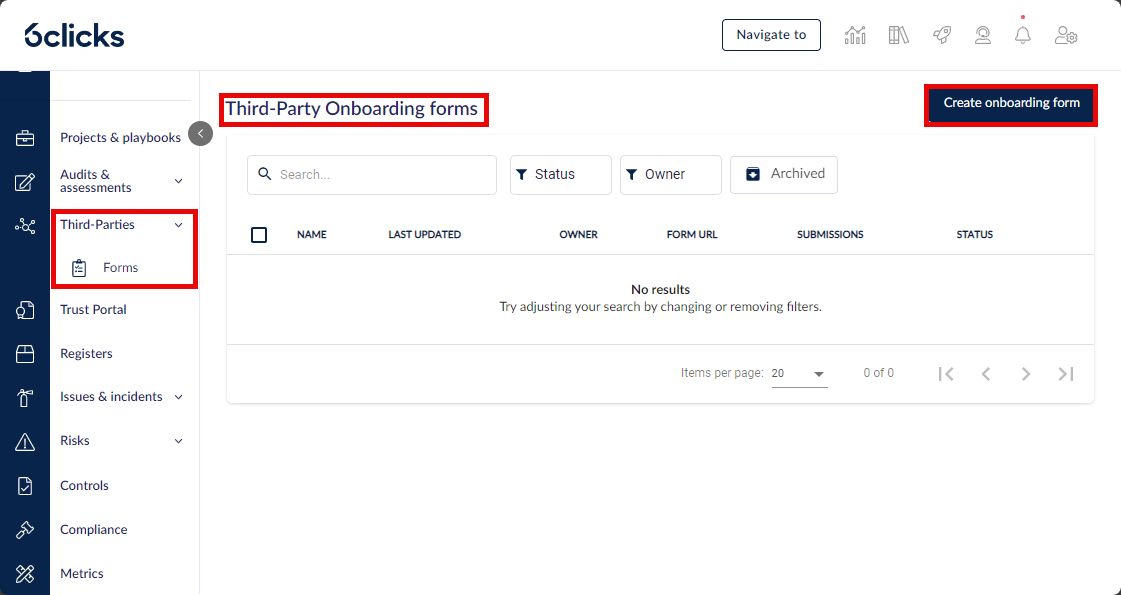Screen dimensions: 1121x595
Task: Sort by LAST UPDATED column header
Action: pyautogui.click(x=425, y=235)
